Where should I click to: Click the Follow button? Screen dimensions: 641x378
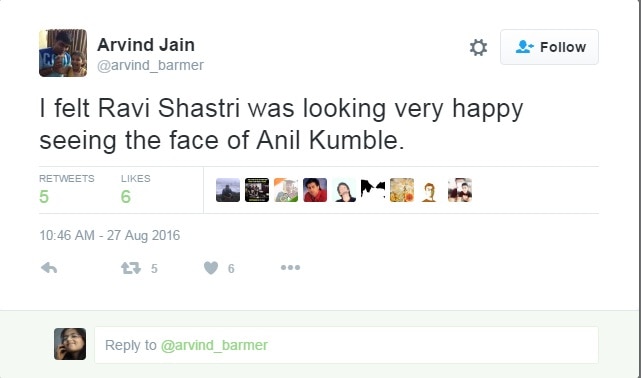click(549, 47)
